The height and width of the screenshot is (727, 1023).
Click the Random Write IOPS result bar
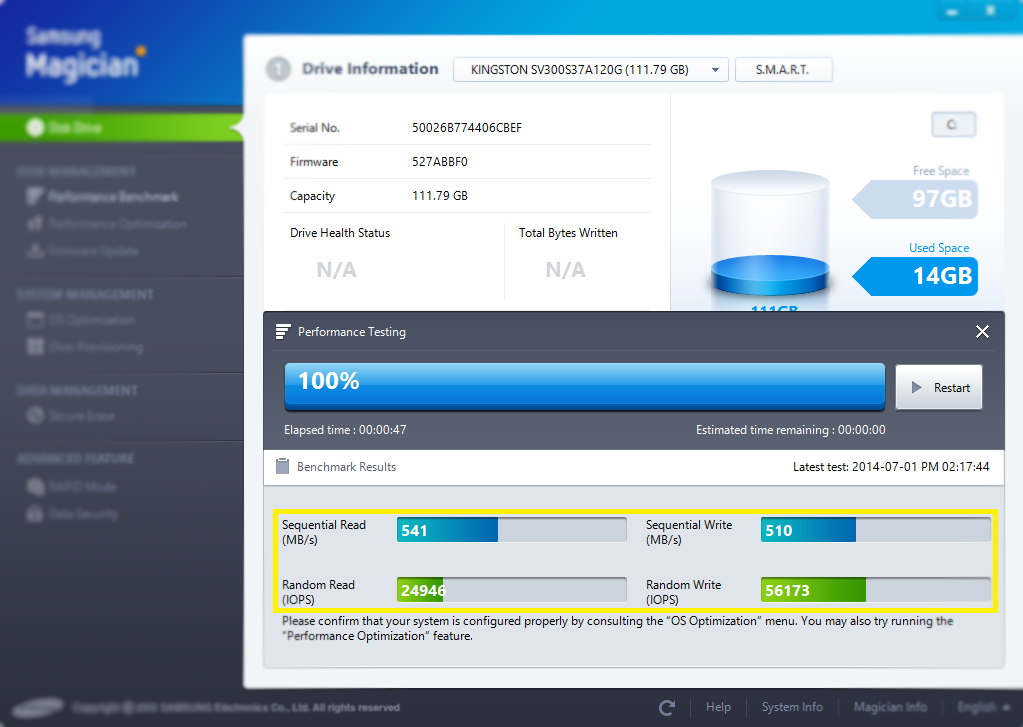(x=876, y=590)
